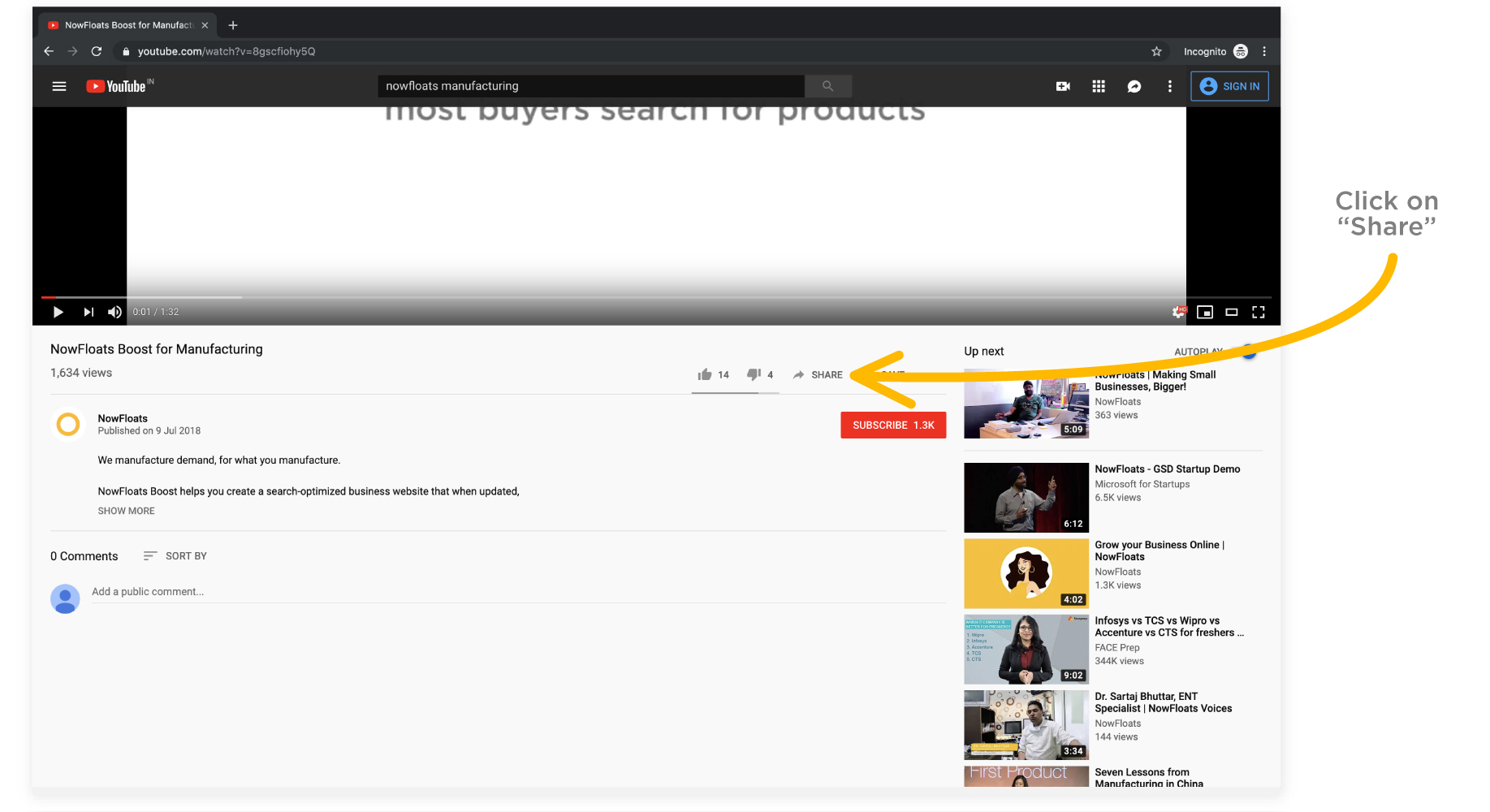Open the YouTube hamburger guide menu
The image size is (1490, 812).
tap(59, 86)
